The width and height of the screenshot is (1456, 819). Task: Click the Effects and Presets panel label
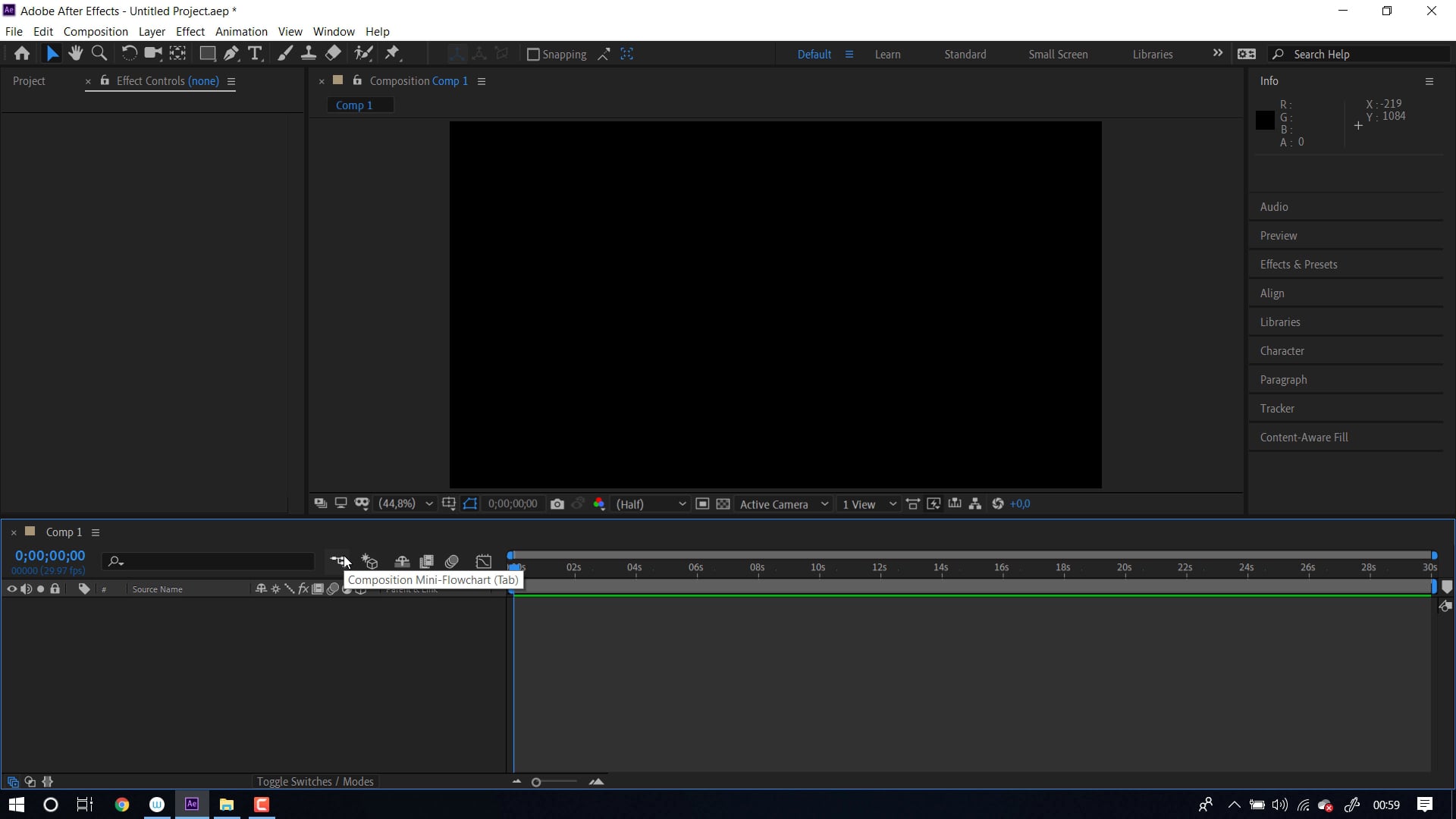click(1298, 263)
